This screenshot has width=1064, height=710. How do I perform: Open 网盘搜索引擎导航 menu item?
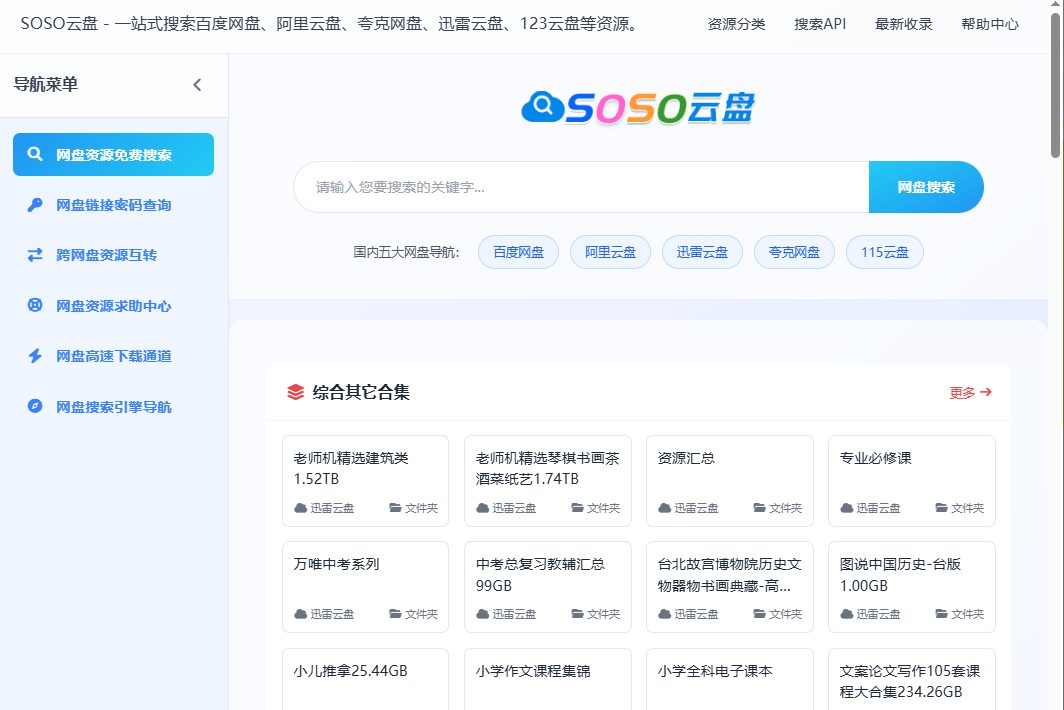point(113,407)
